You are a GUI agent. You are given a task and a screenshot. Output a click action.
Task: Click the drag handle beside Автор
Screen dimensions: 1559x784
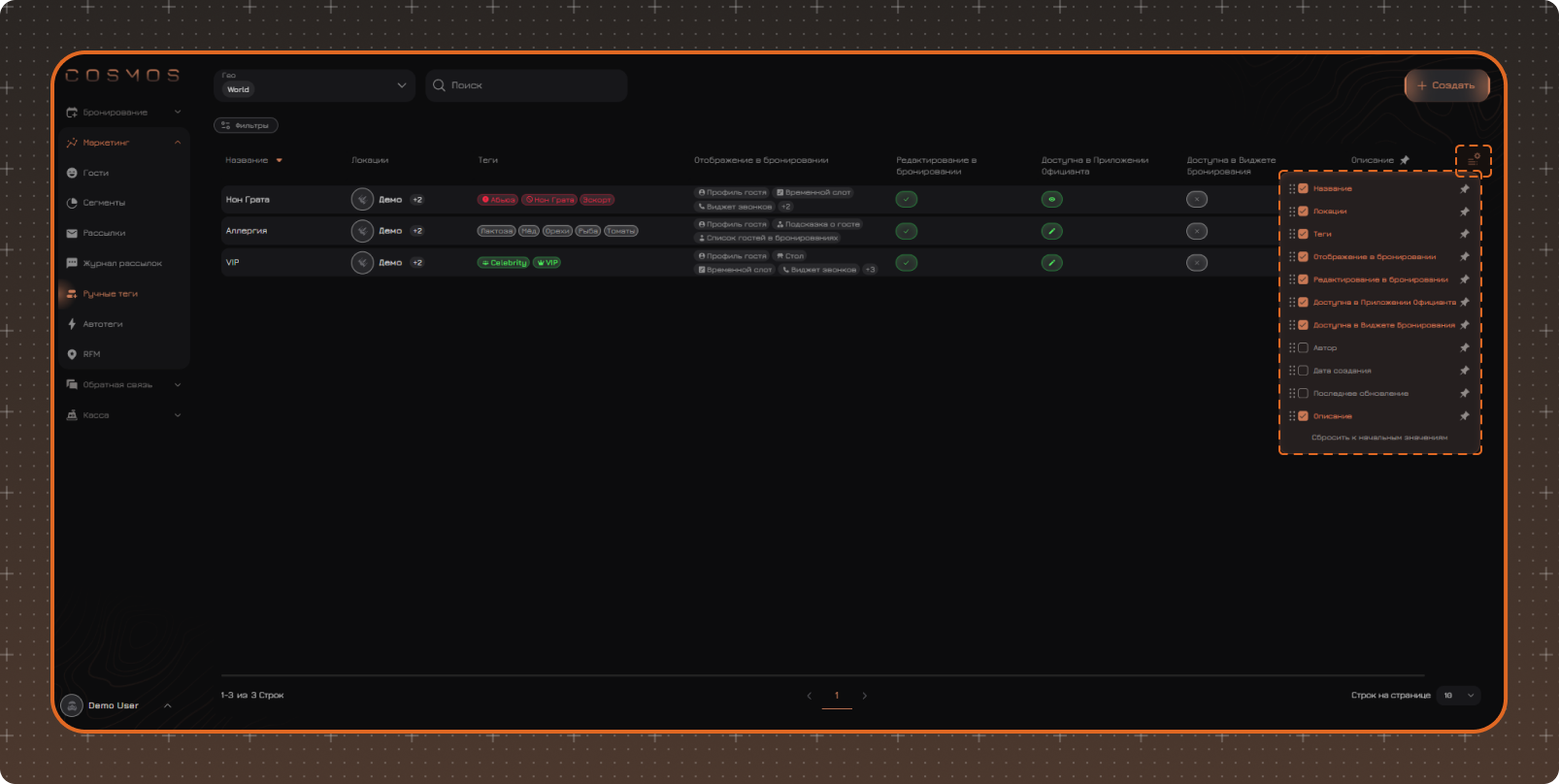click(x=1292, y=347)
